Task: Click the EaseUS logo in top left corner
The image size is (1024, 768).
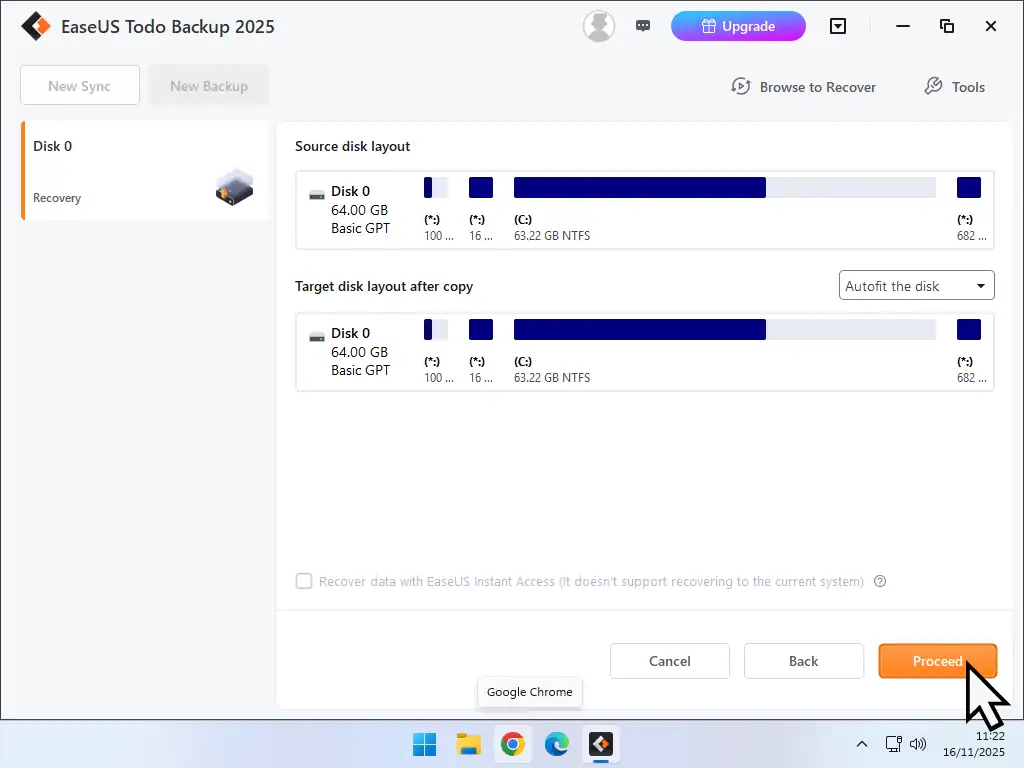Action: [x=35, y=26]
